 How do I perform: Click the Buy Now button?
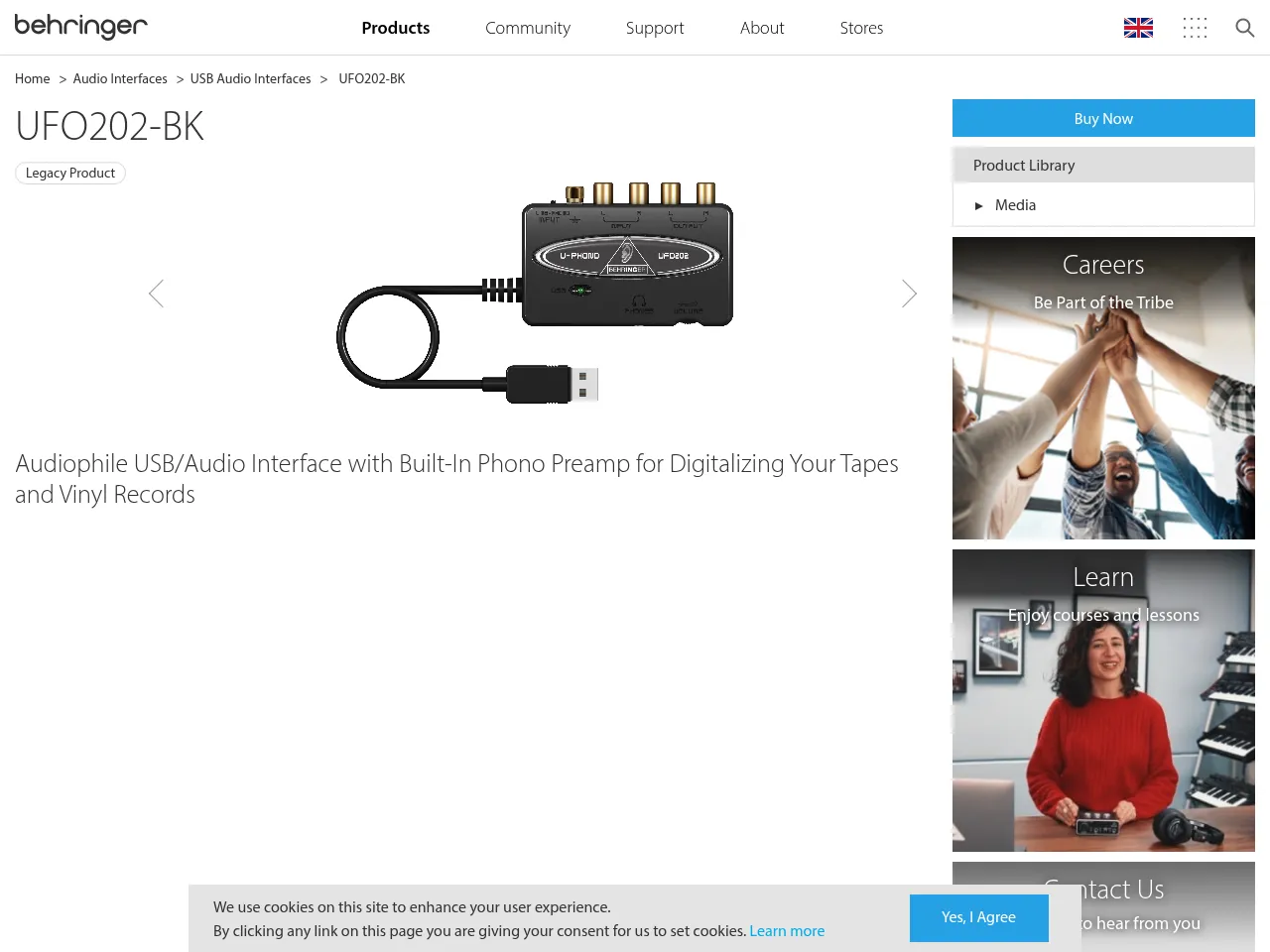tap(1103, 118)
